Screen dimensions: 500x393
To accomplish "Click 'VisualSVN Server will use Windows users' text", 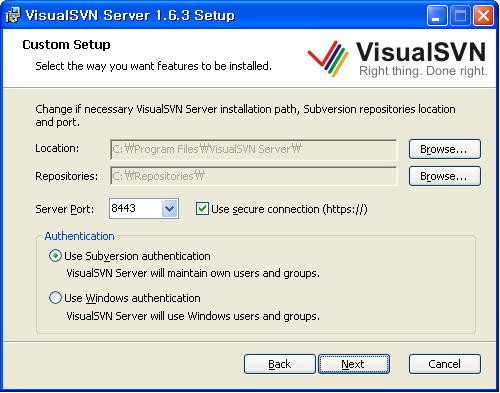I will point(193,316).
